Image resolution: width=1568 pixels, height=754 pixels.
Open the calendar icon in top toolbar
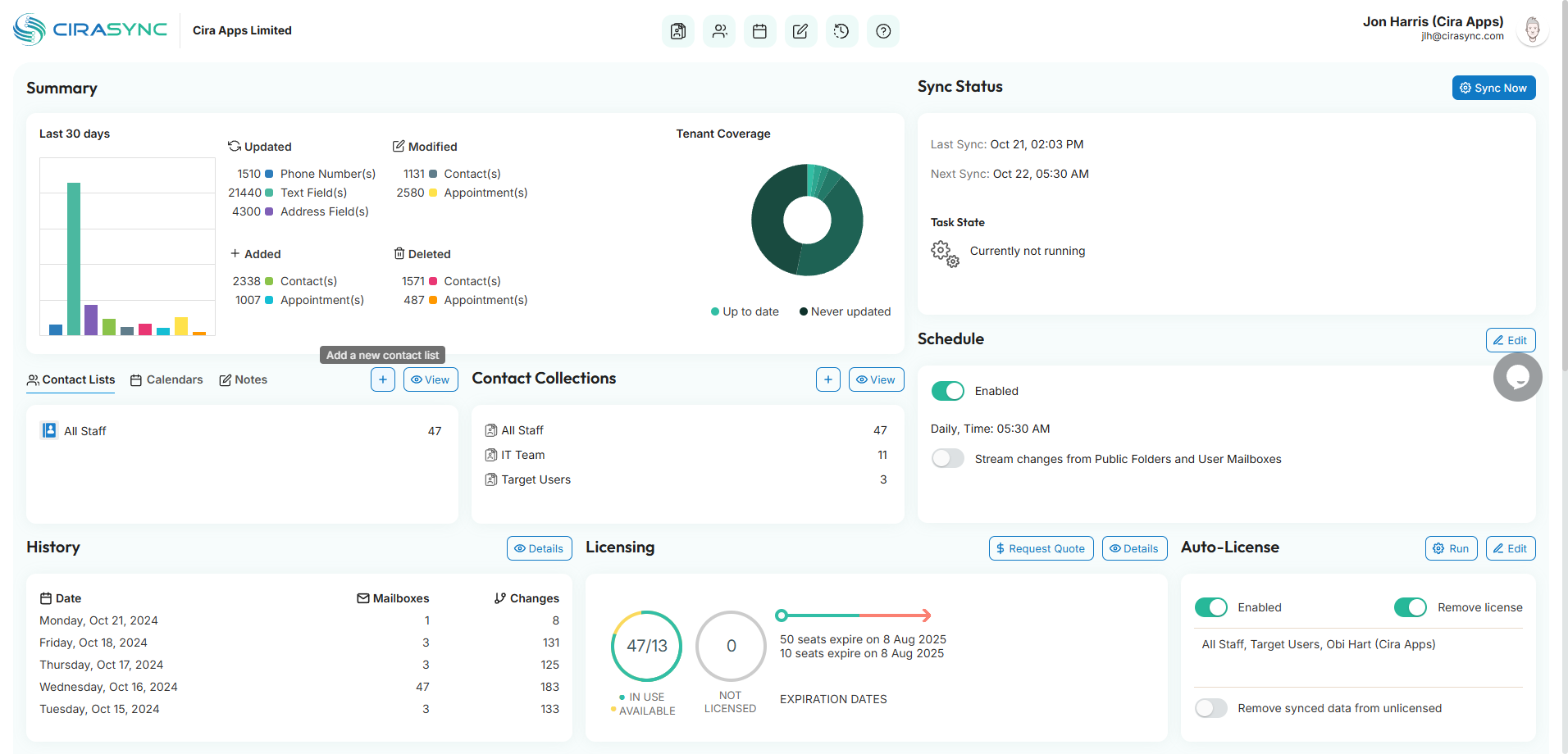pos(759,31)
